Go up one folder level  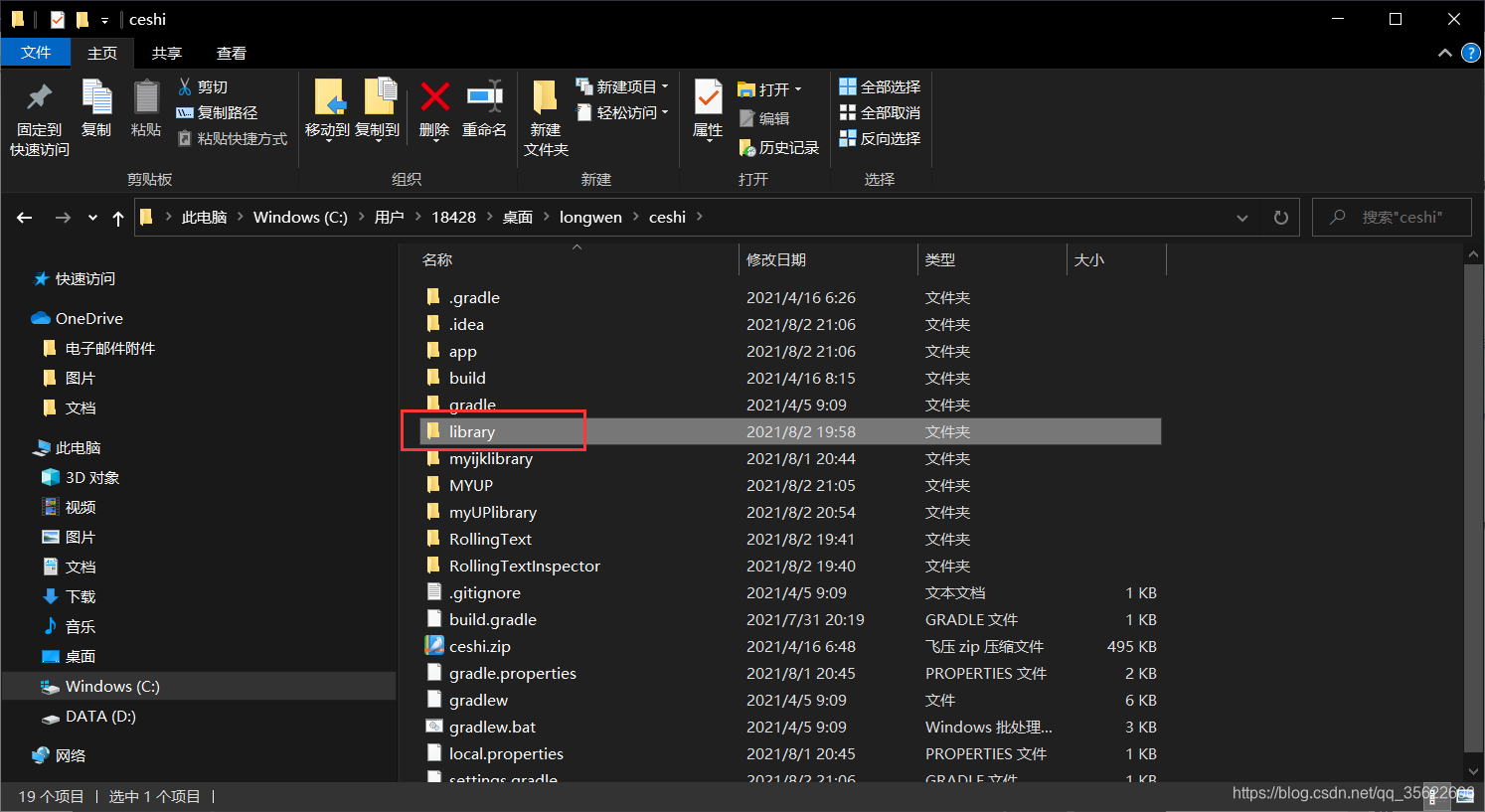tap(118, 218)
